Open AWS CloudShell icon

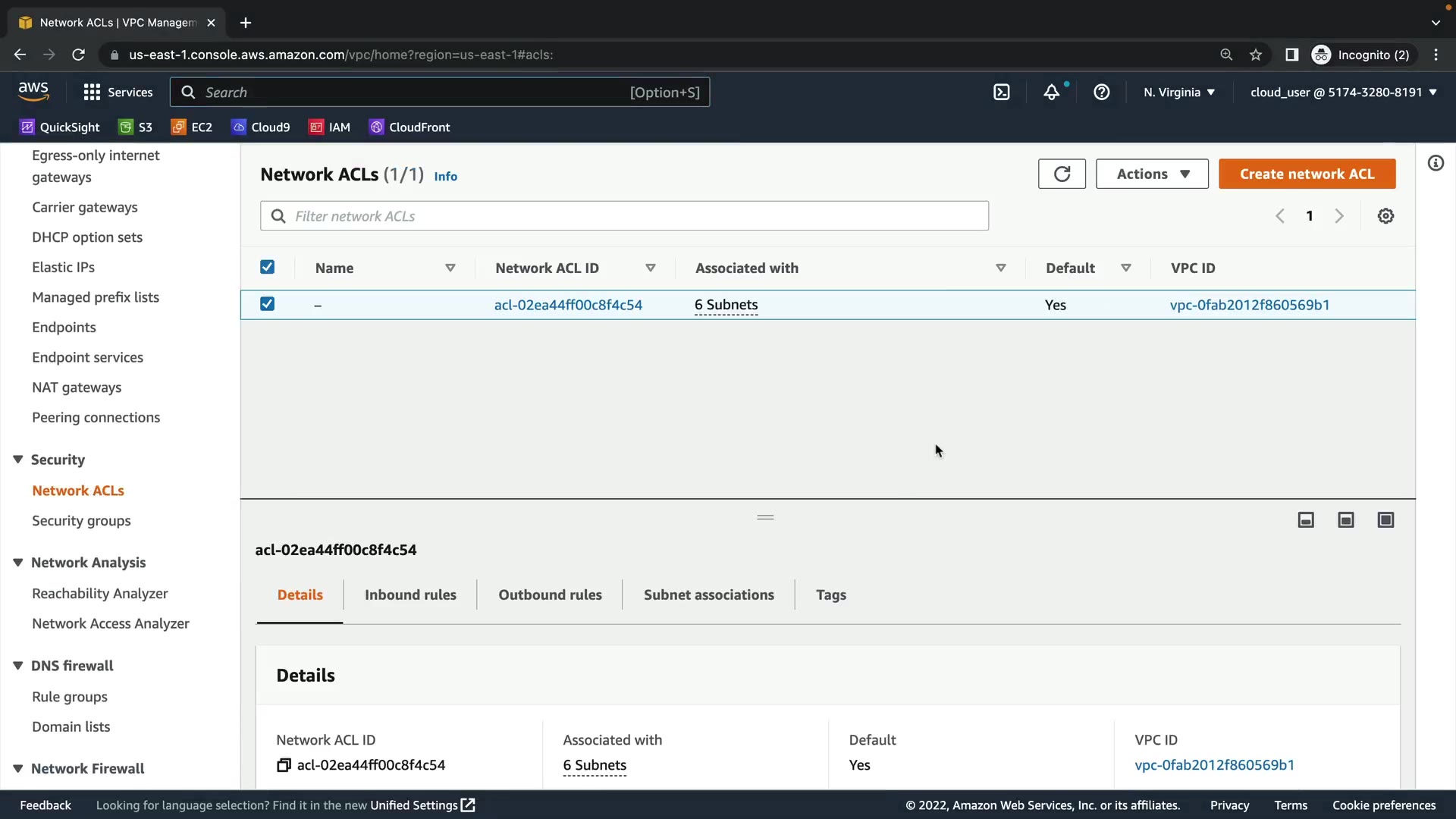1001,93
